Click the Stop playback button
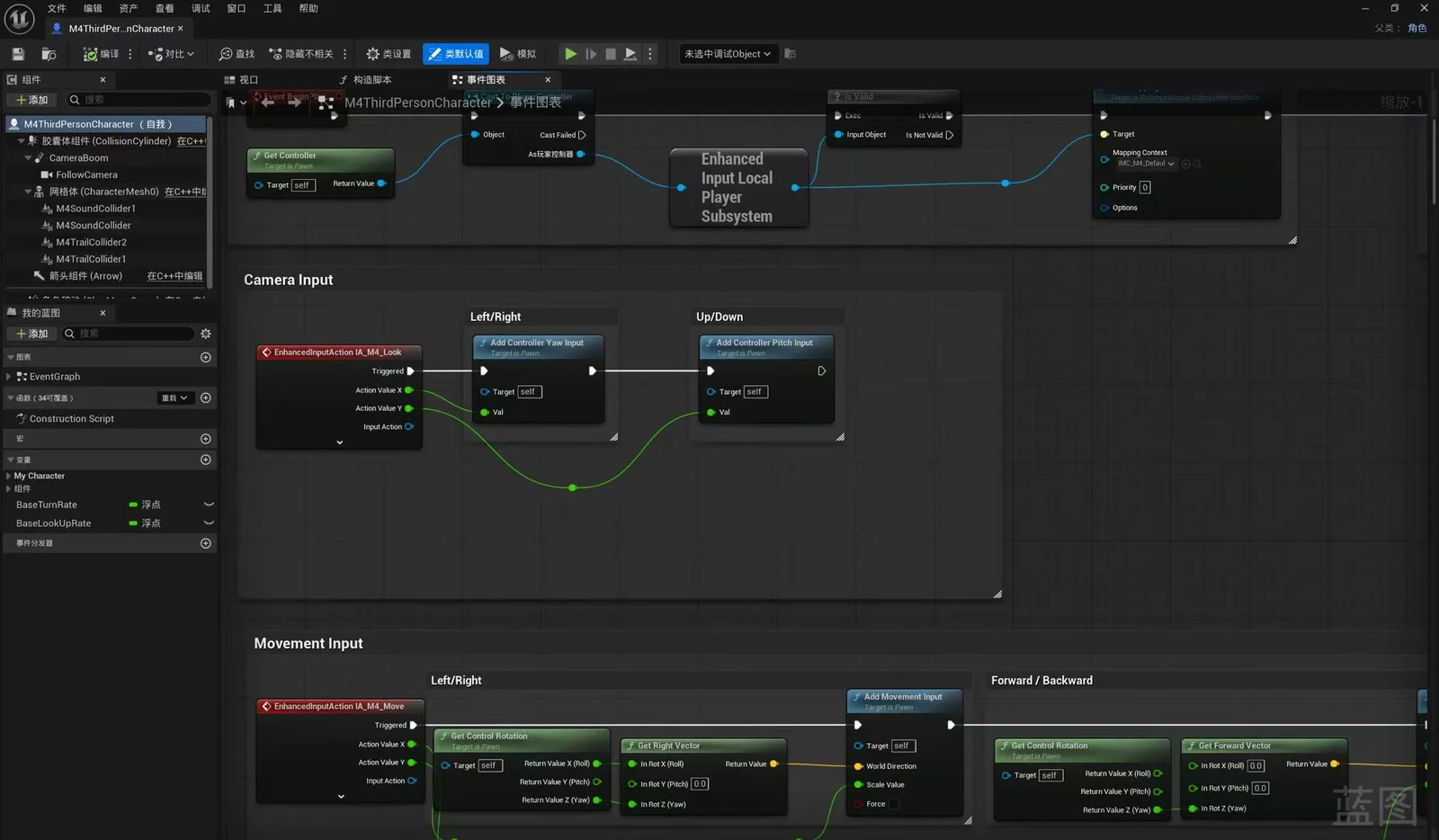This screenshot has width=1439, height=840. 611,54
